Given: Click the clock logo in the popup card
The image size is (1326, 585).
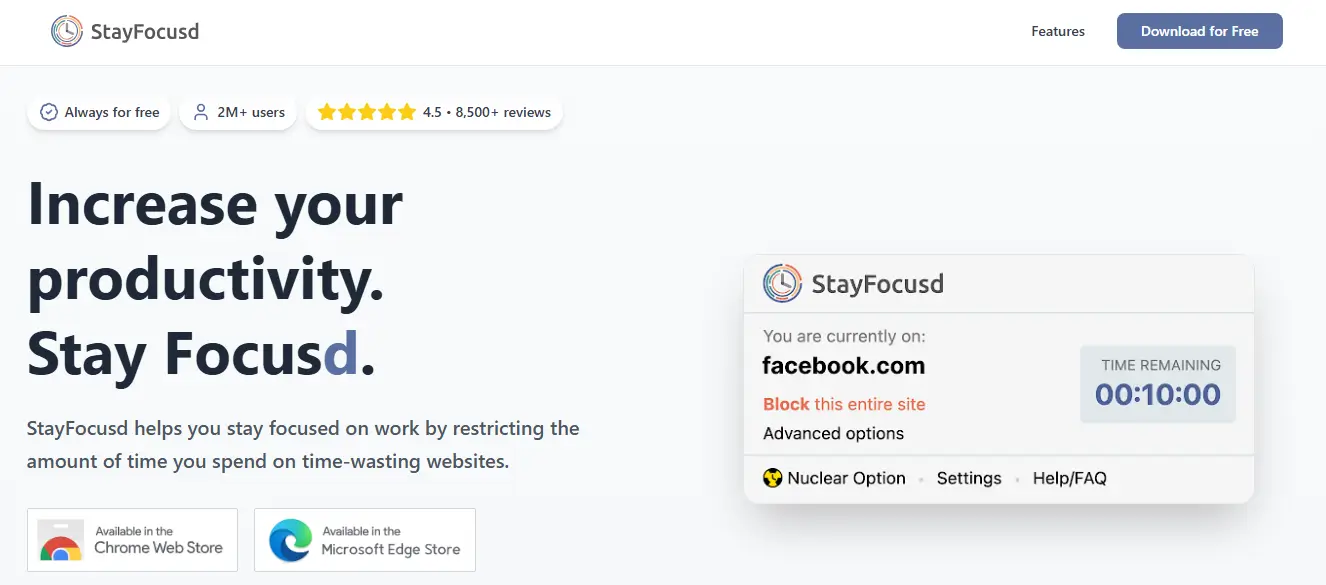Looking at the screenshot, I should point(782,283).
